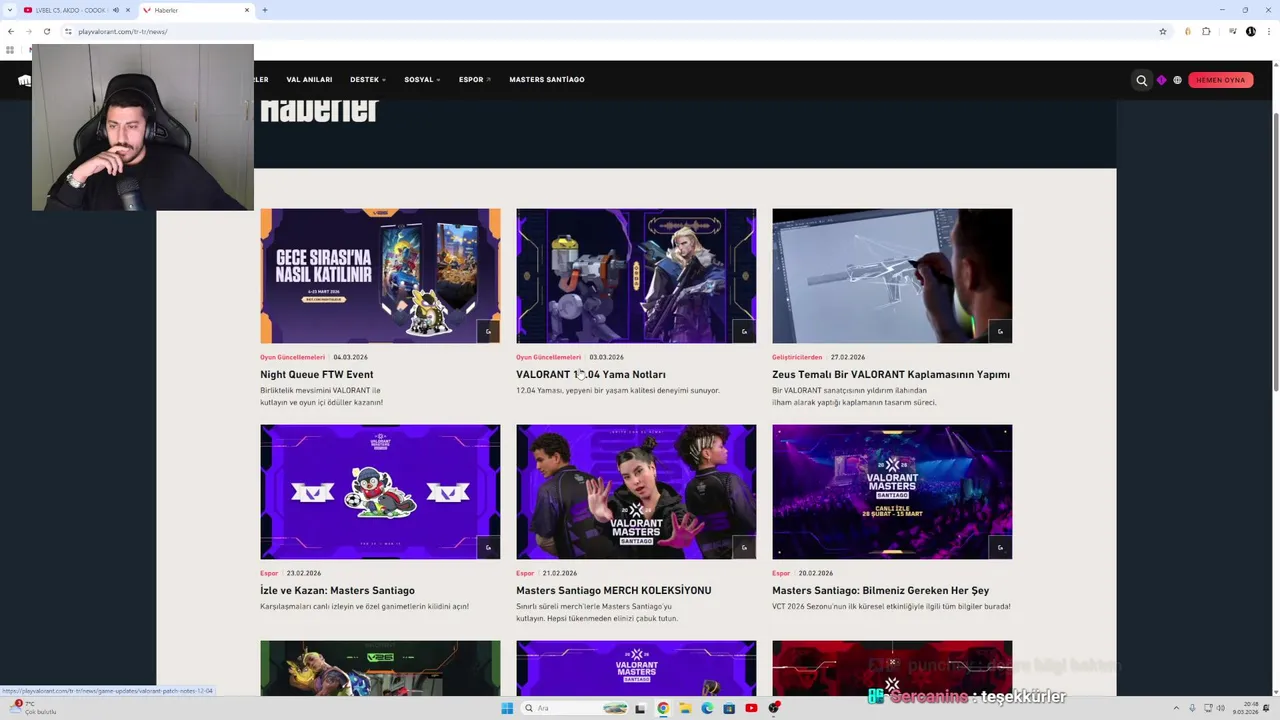The width and height of the screenshot is (1280, 720).
Task: Open Chrome from the taskbar
Action: click(x=662, y=708)
